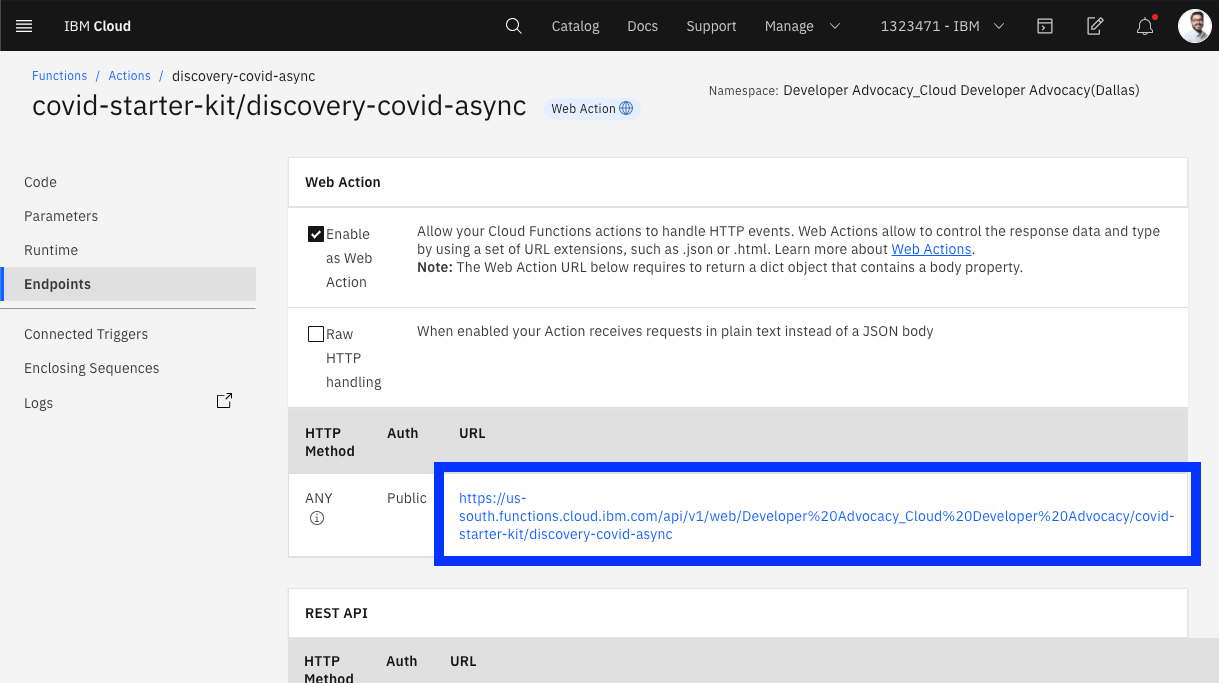Open the 1323471 - IBM account switcher
1219x683 pixels.
point(942,26)
